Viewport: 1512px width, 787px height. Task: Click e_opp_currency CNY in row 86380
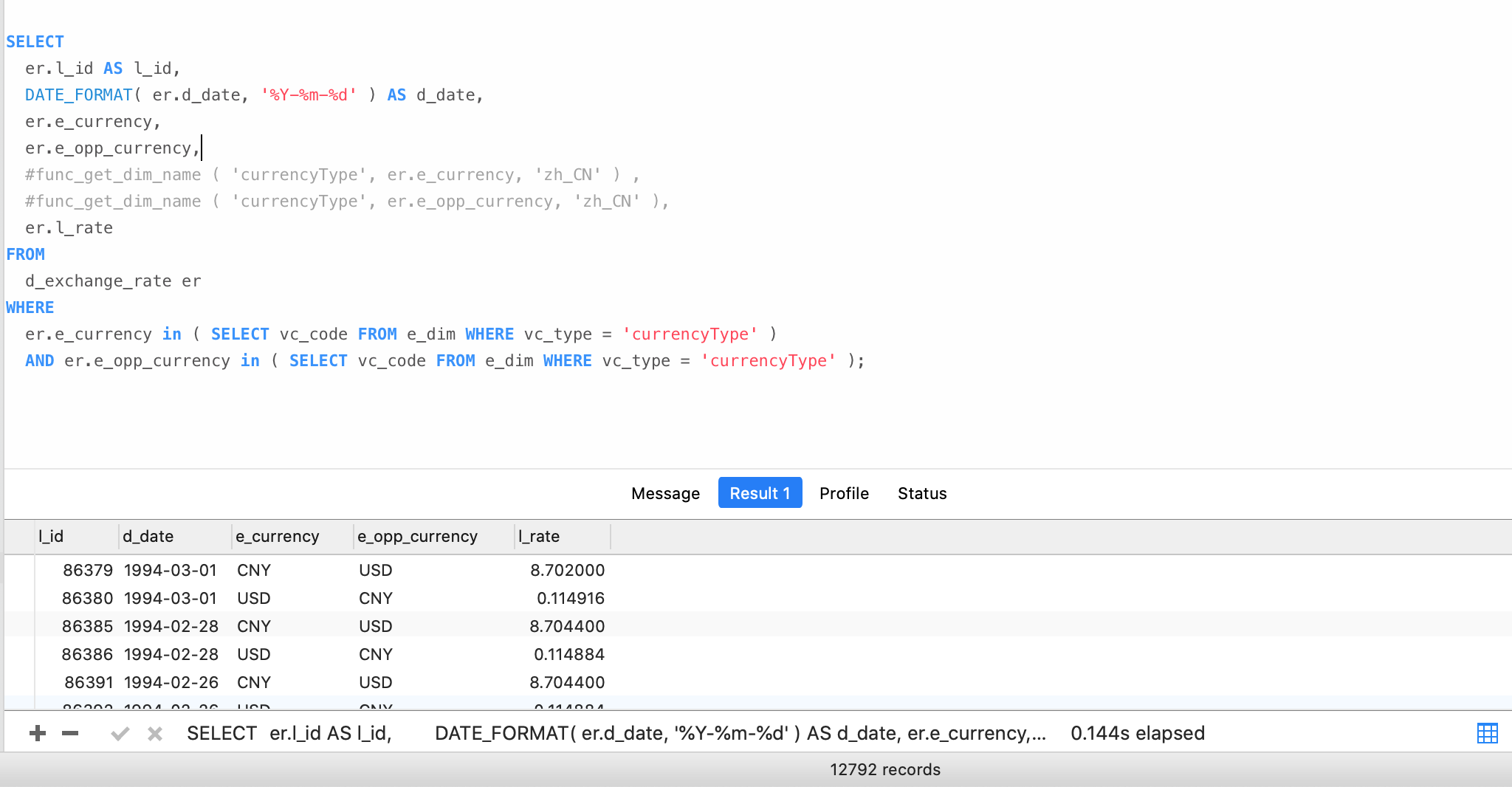click(x=376, y=598)
